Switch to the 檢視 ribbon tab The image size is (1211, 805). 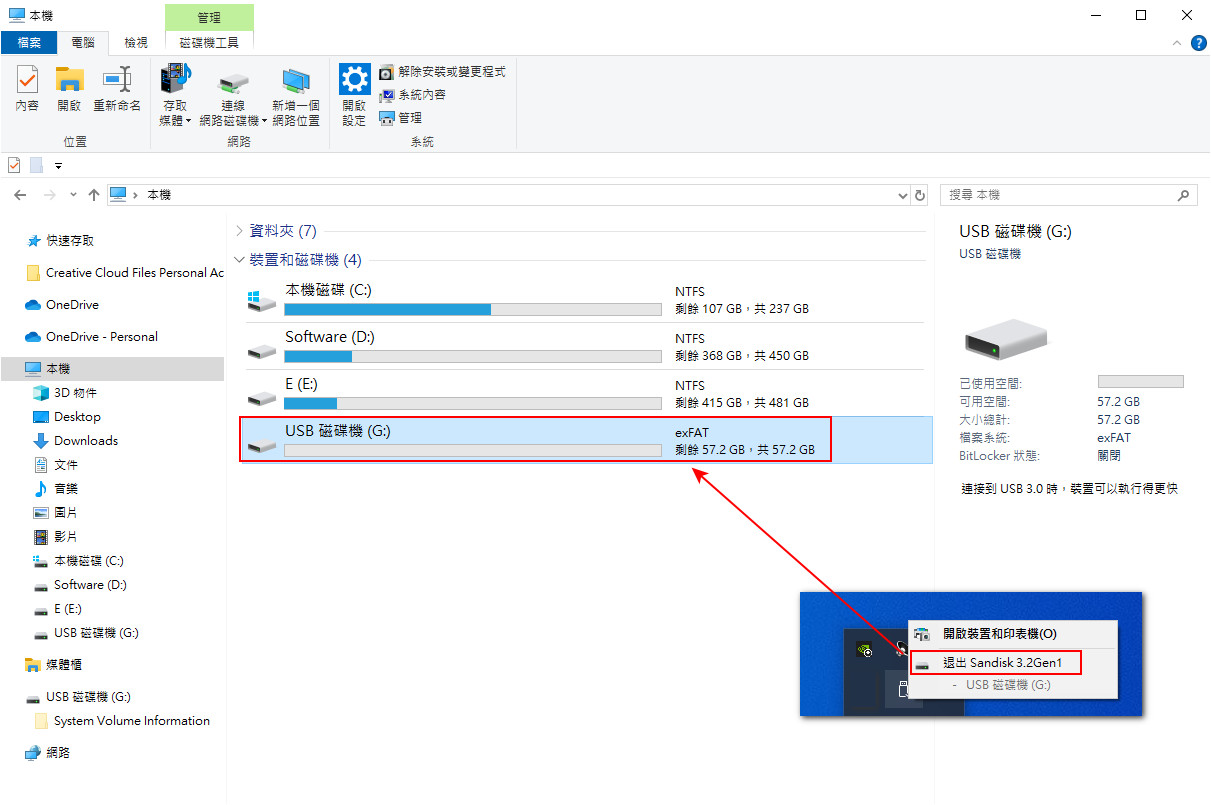pos(135,43)
